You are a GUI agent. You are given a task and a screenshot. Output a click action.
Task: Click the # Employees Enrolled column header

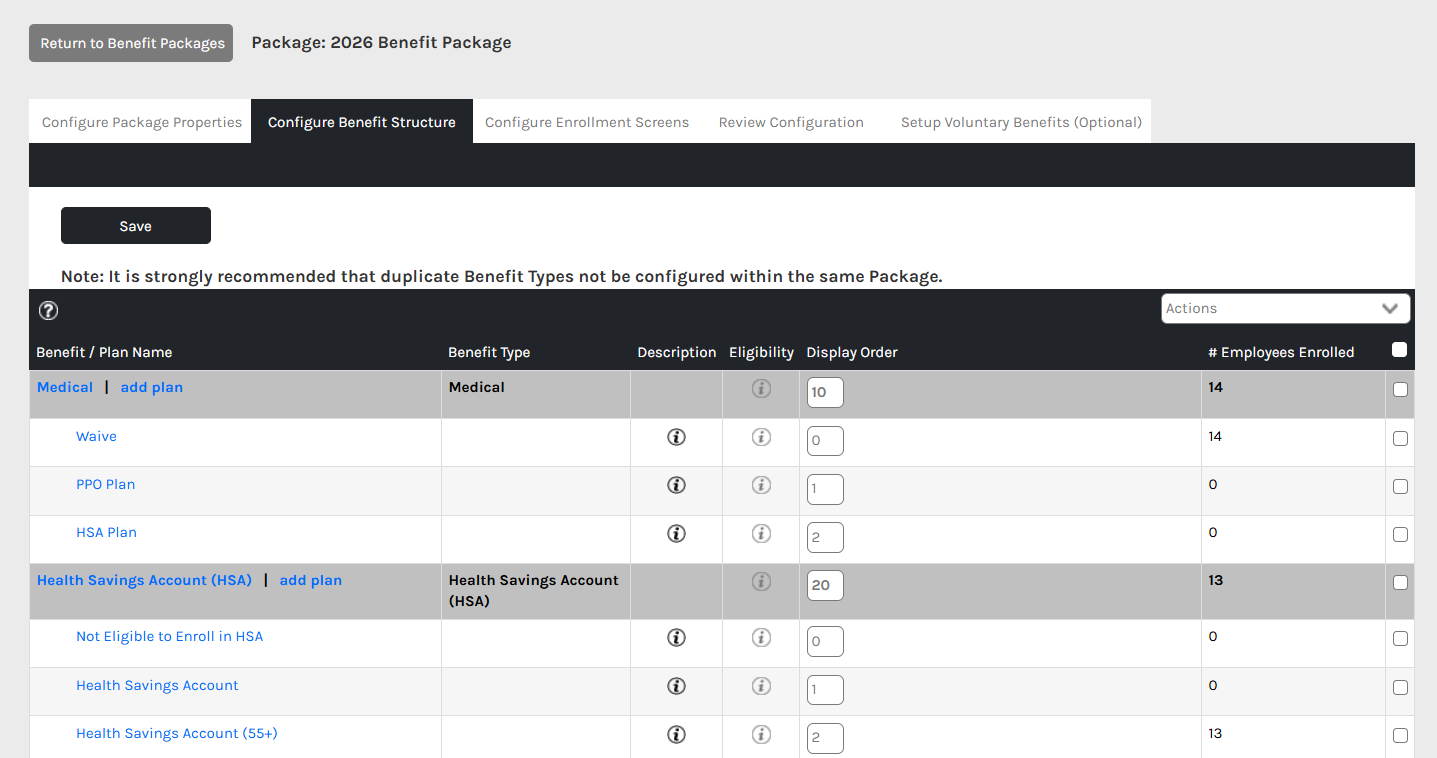(1281, 352)
